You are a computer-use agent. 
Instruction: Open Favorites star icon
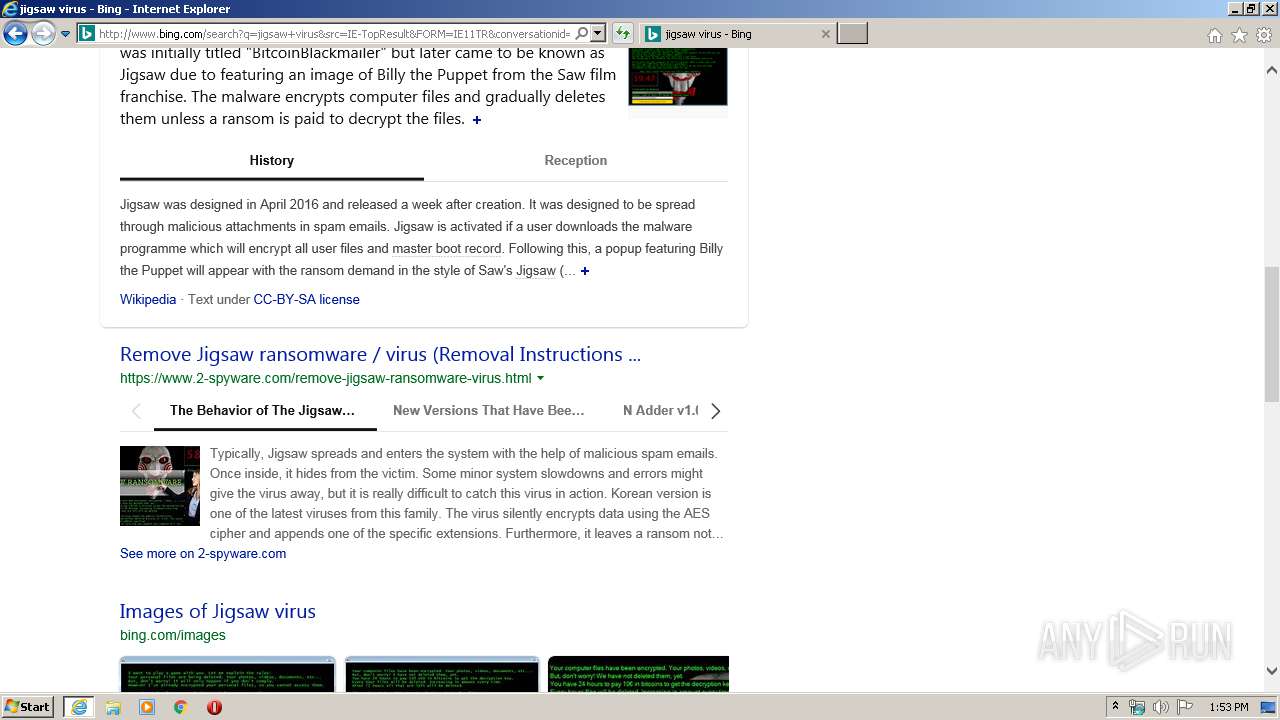1239,35
